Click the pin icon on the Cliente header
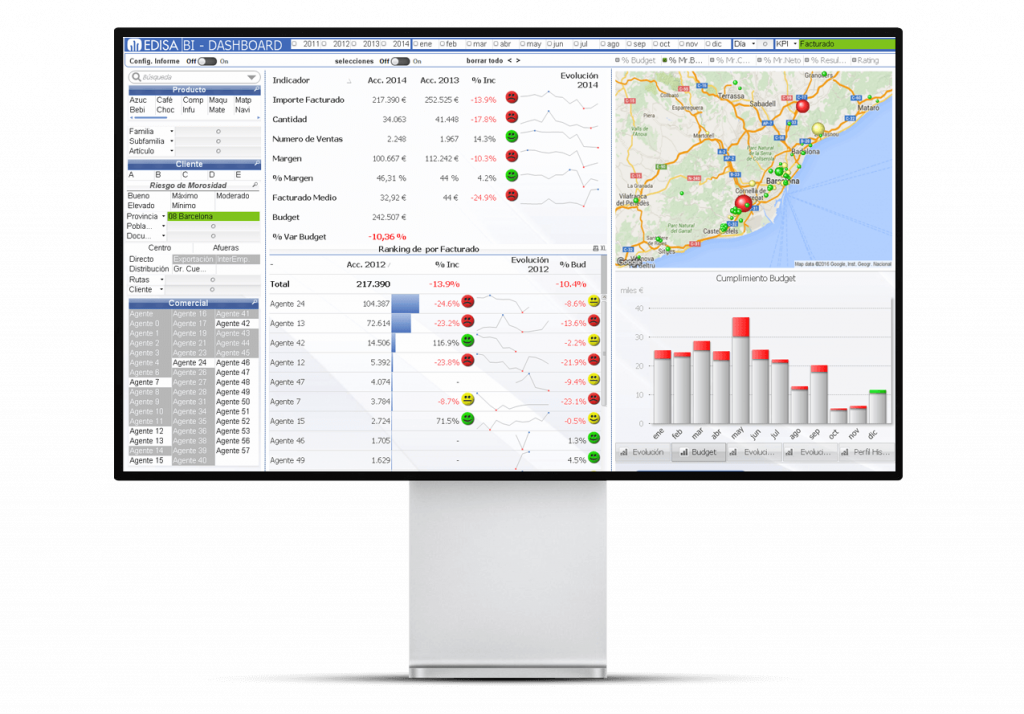Screen dimensions: 1024x714 point(257,163)
